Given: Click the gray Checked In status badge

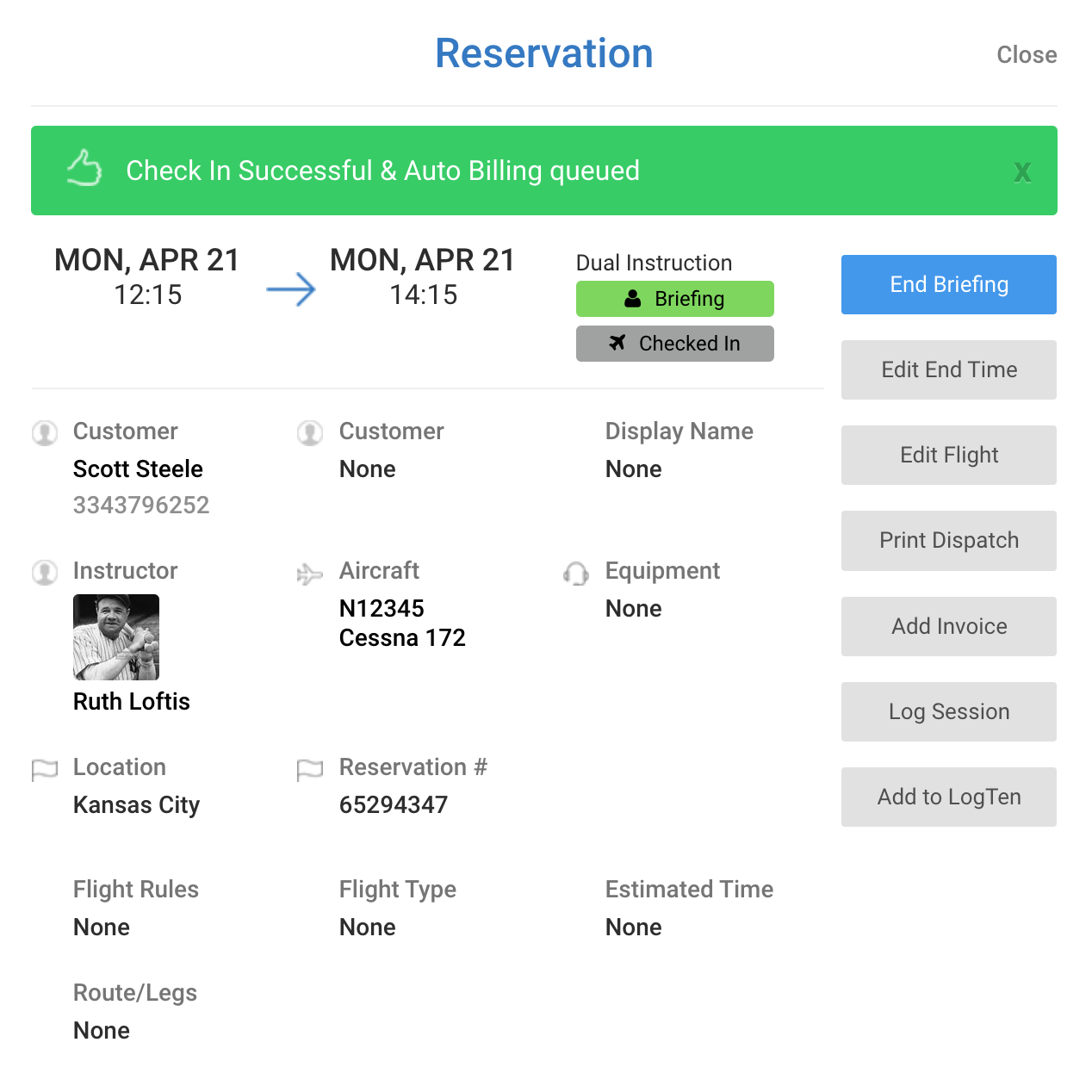Looking at the screenshot, I should [674, 344].
